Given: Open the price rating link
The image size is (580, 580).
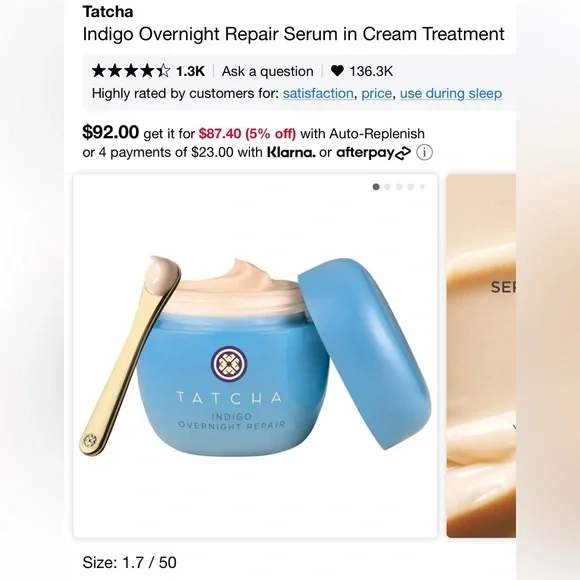Looking at the screenshot, I should pos(376,93).
